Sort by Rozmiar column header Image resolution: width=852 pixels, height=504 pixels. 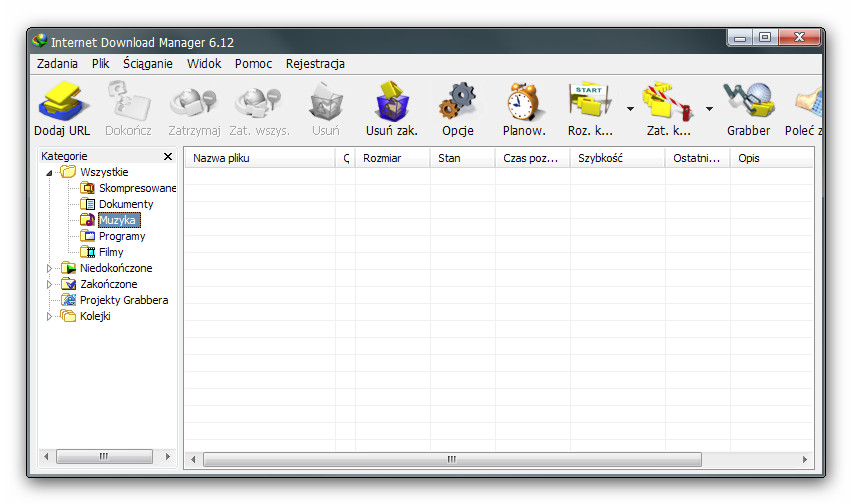click(382, 158)
